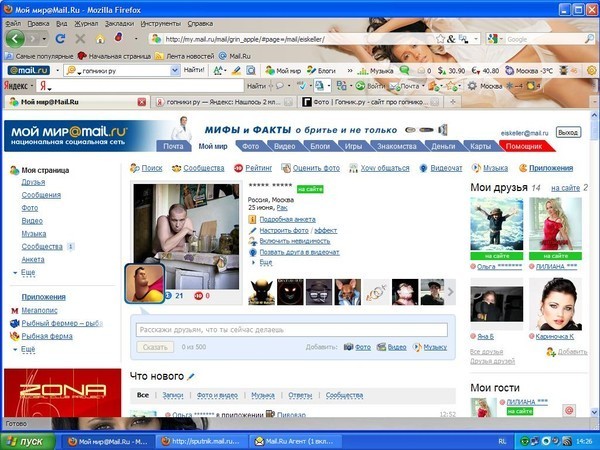Click the Stop loading X icon

tap(80, 39)
